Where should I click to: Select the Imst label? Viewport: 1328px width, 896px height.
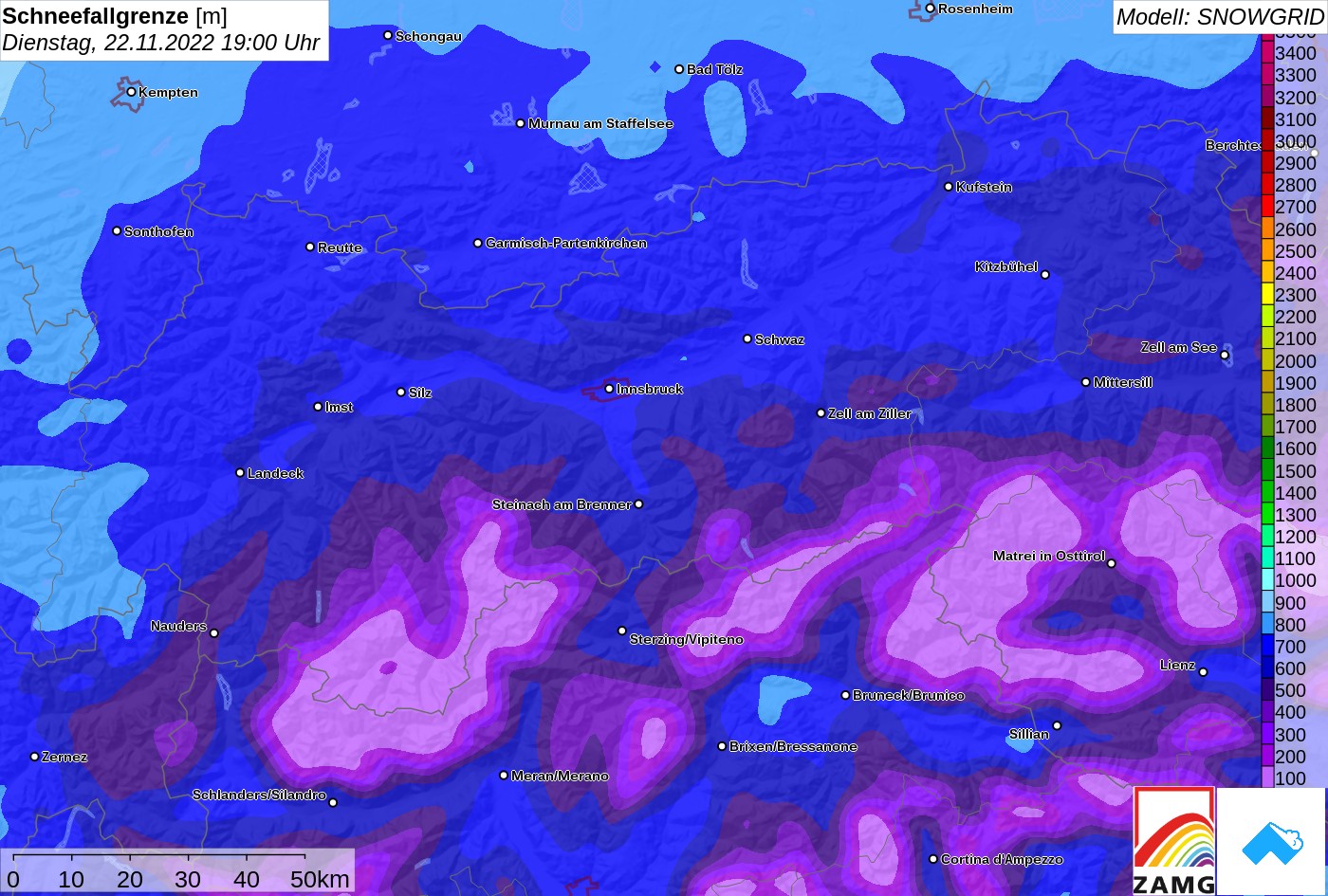pos(339,407)
